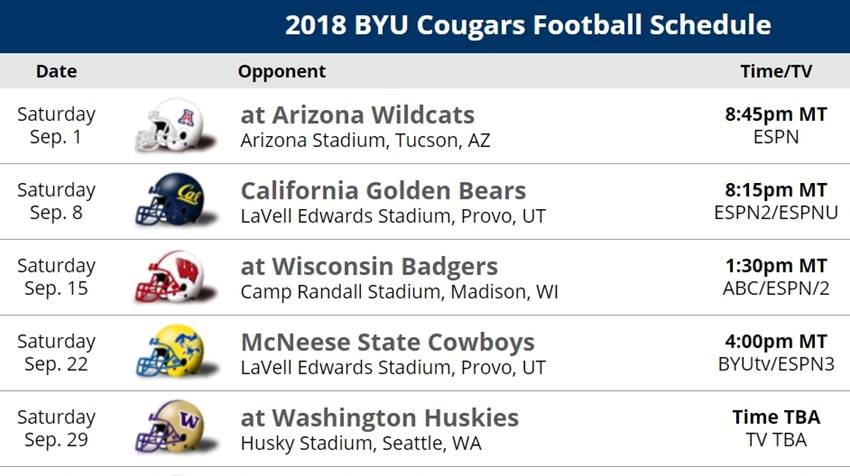Screen dimensions: 850x476
Task: Click the Saturday Sep. 29 date cell
Action: pos(56,428)
